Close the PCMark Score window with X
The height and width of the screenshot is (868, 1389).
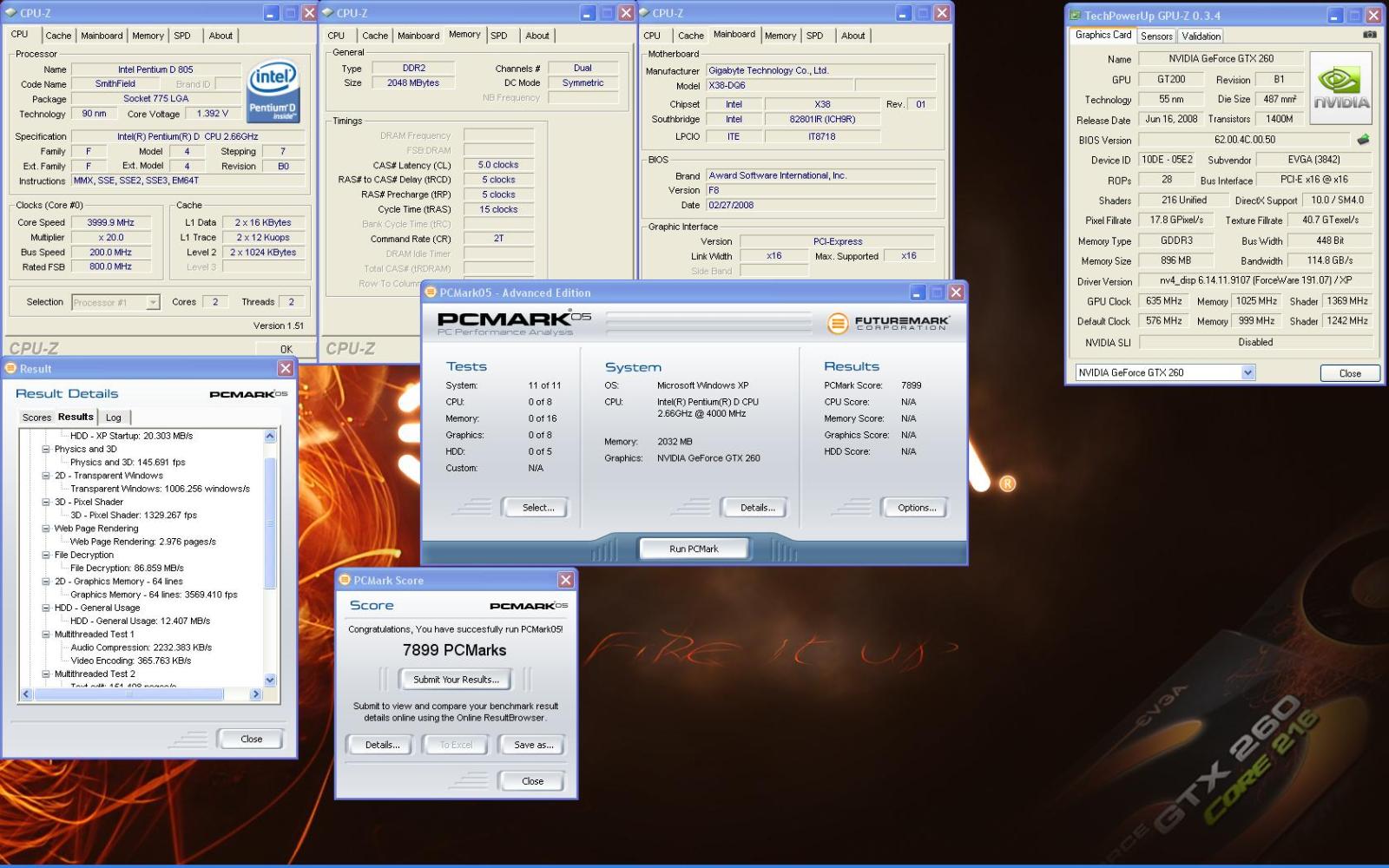565,580
